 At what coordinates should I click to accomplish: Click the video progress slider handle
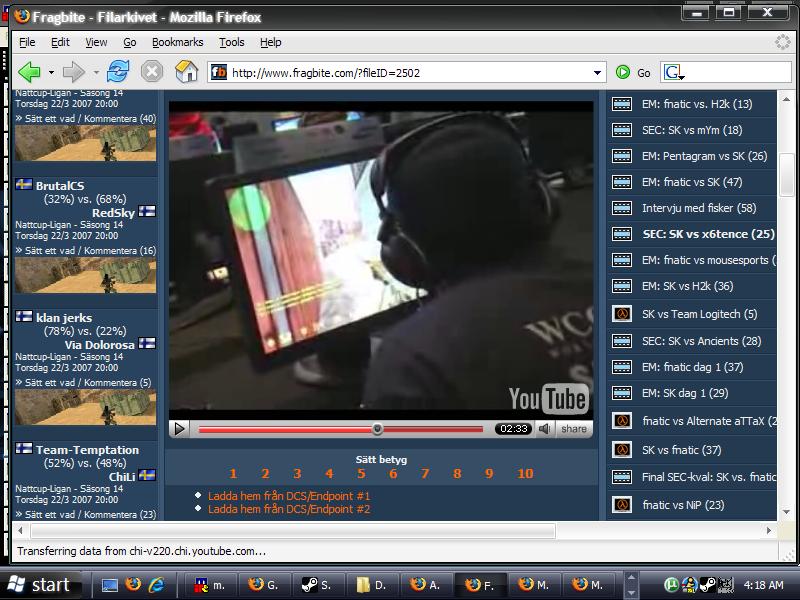pyautogui.click(x=377, y=429)
